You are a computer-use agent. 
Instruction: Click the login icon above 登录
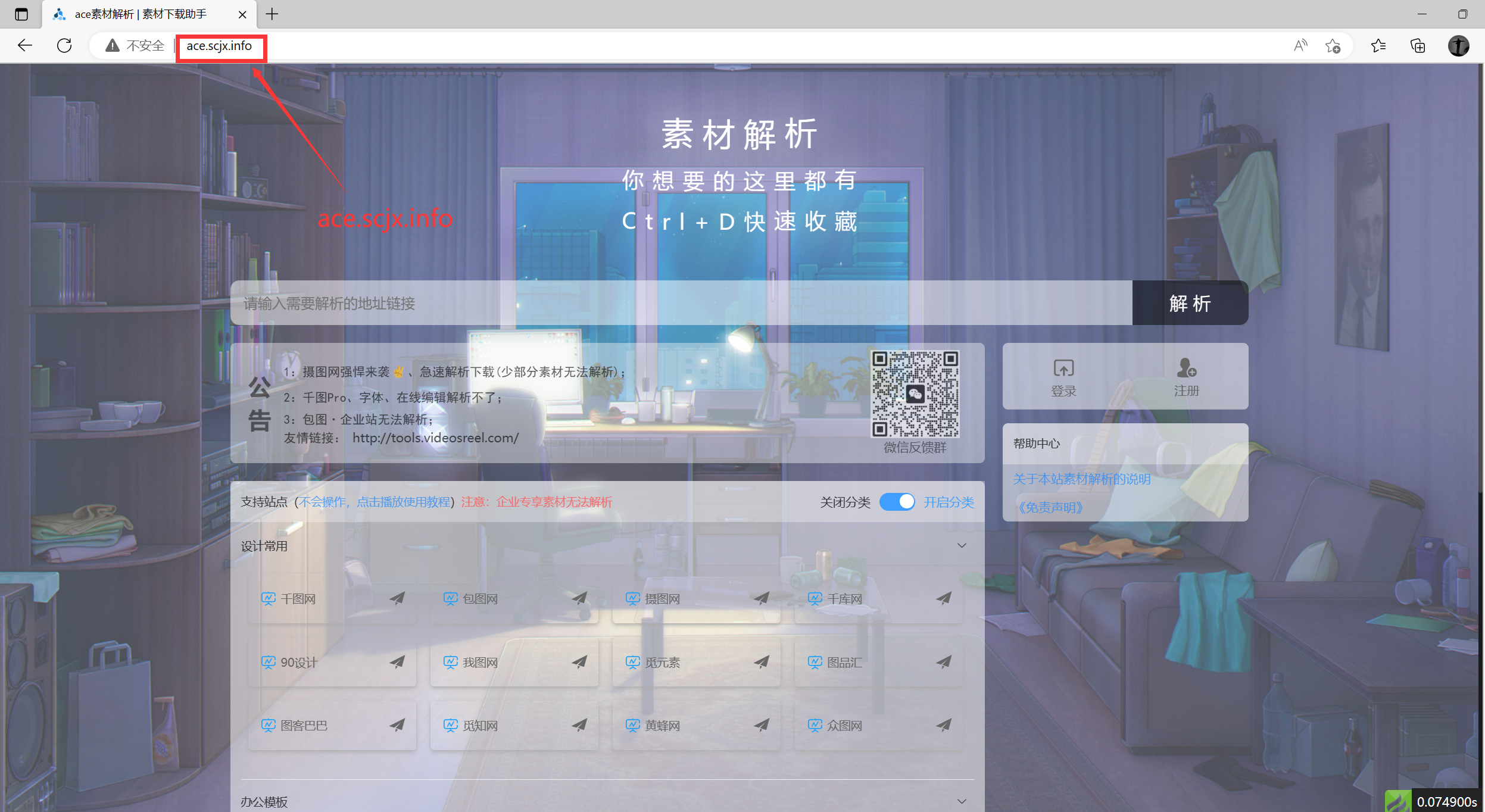(x=1063, y=368)
